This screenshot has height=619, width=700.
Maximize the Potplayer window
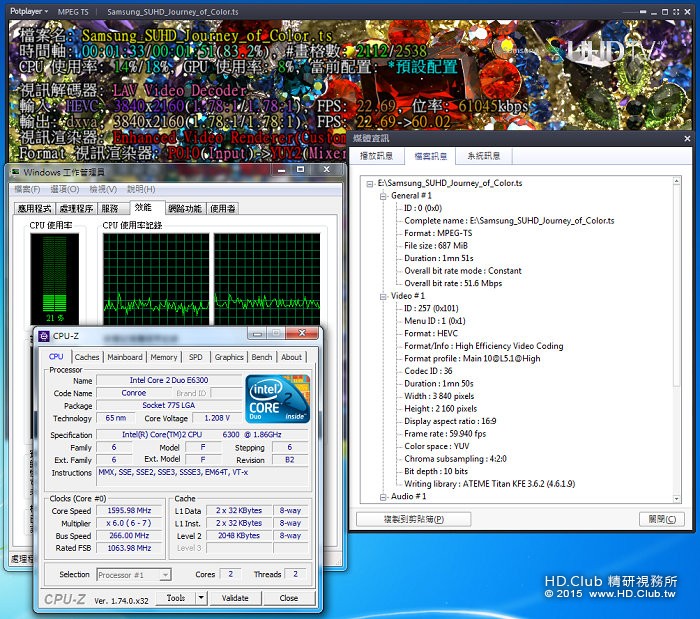point(665,12)
